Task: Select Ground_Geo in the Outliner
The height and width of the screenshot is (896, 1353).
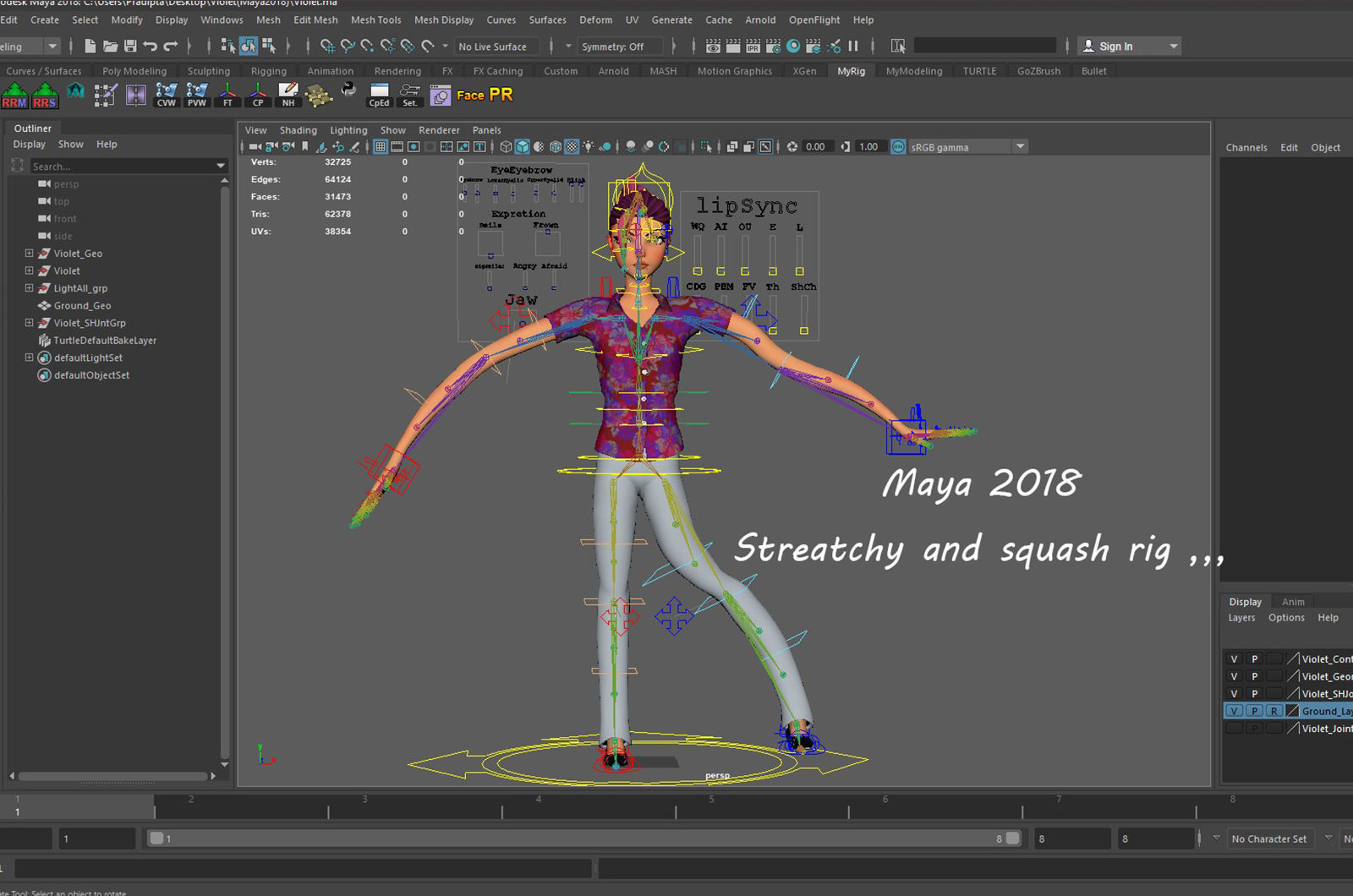Action: click(82, 306)
